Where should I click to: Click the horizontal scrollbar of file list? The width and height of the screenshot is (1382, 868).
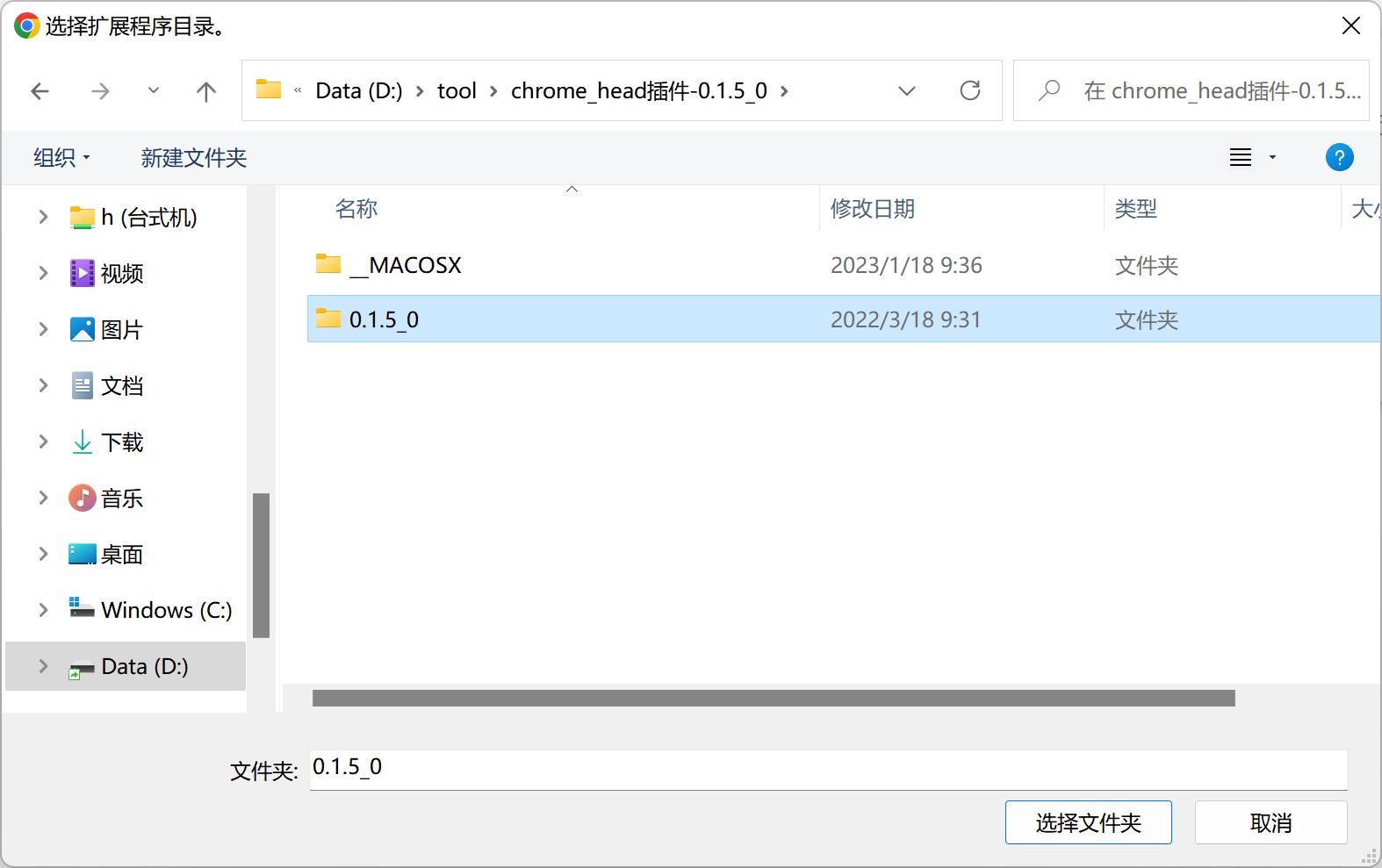[774, 698]
